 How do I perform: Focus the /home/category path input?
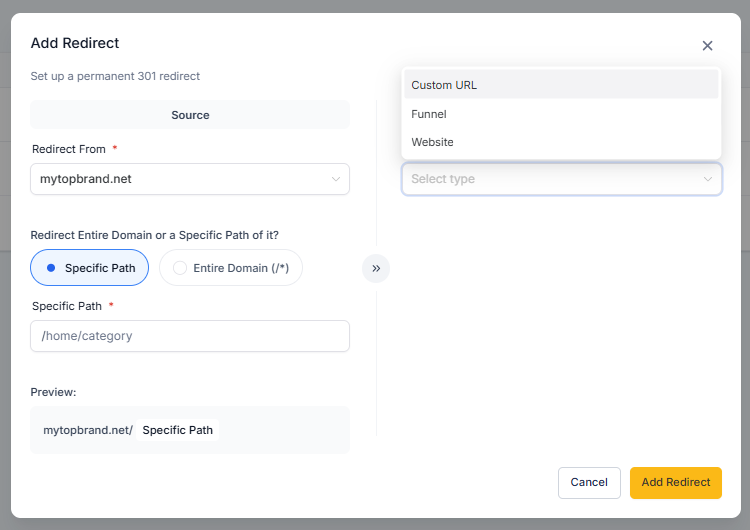pyautogui.click(x=190, y=336)
